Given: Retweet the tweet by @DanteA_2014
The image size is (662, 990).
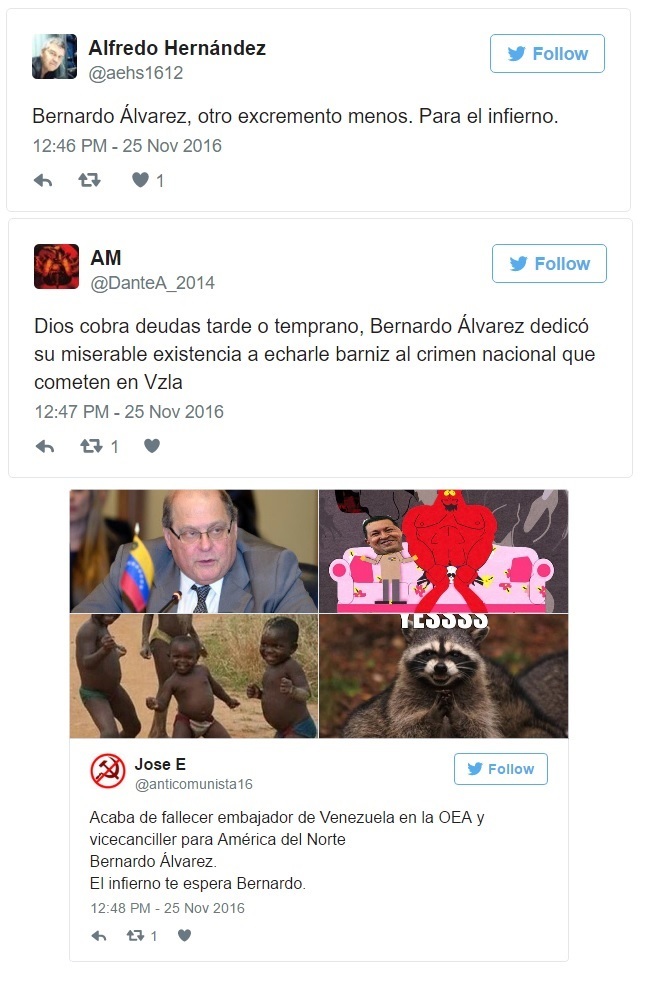Looking at the screenshot, I should pos(91,446).
